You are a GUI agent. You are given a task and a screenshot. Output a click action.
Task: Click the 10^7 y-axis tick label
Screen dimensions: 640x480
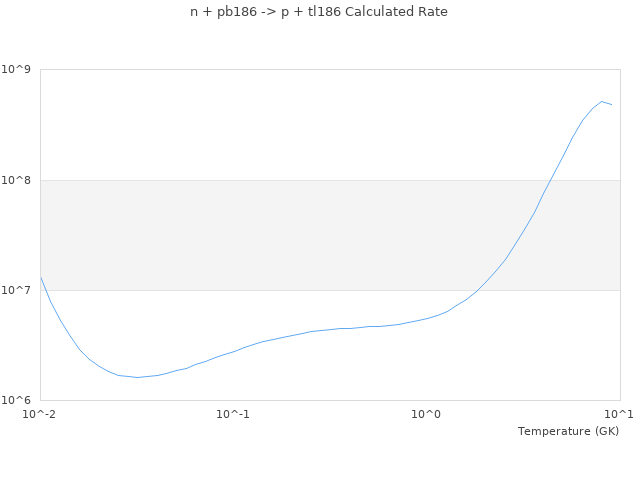pyautogui.click(x=17, y=290)
